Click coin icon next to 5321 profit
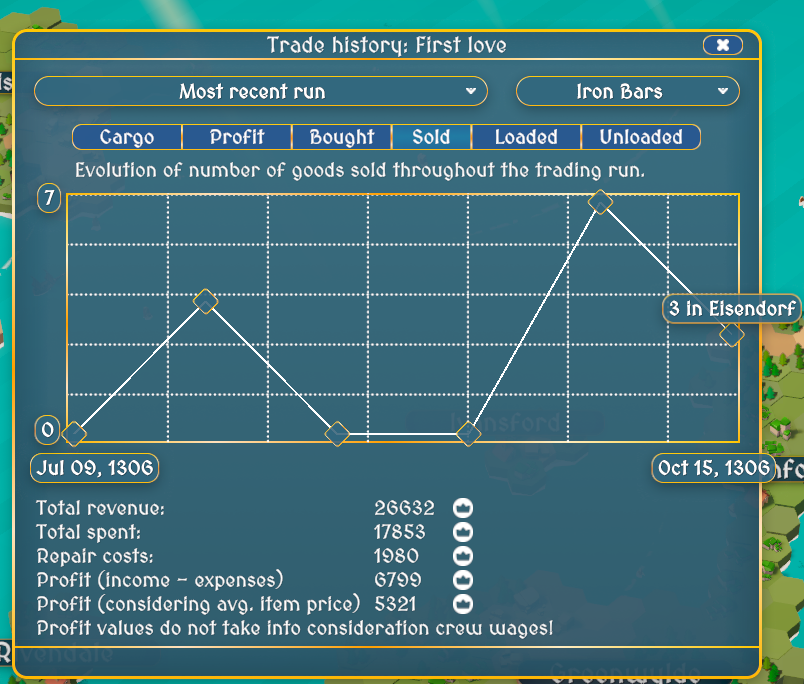The image size is (804, 684). pos(464,604)
